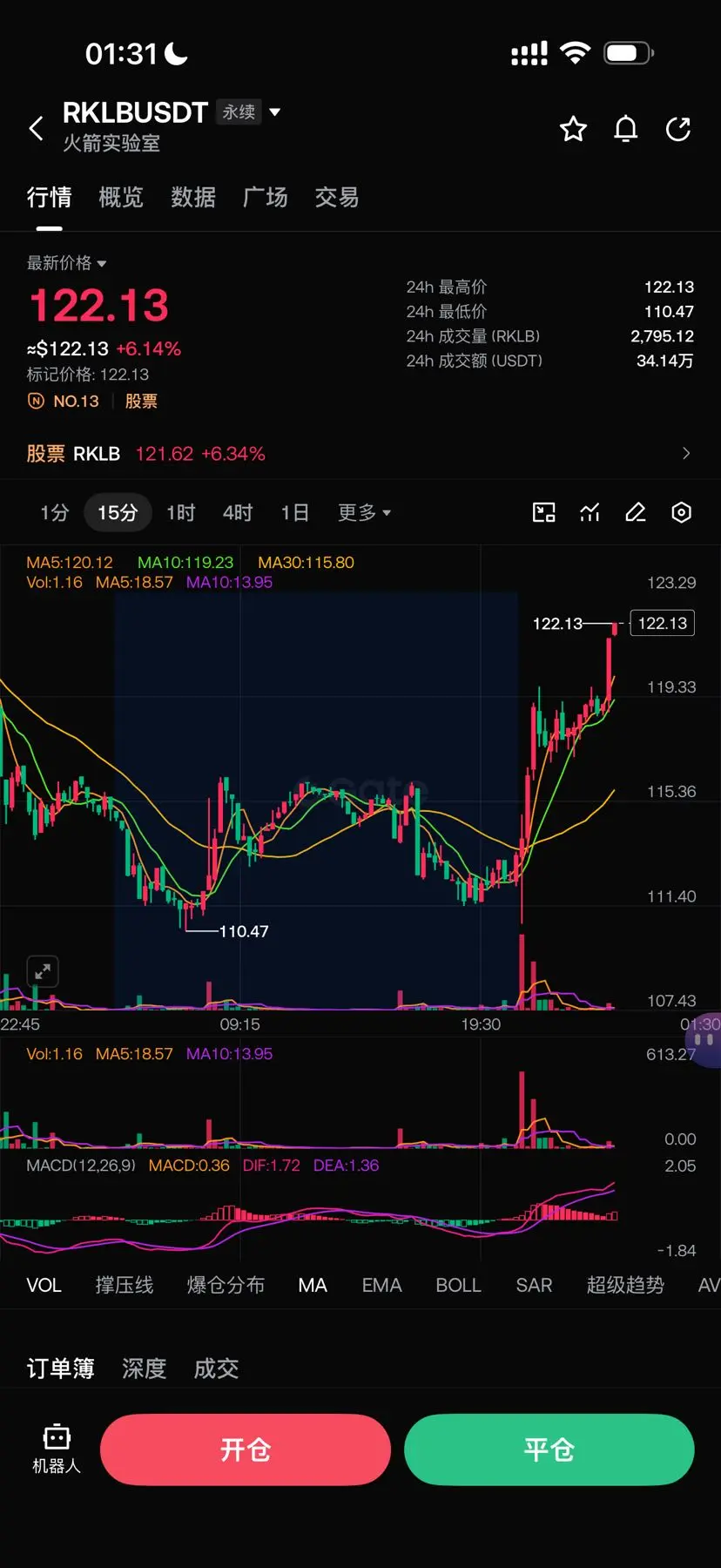
Task: Tap the MA5:120.12 indicator legend
Action: (70, 562)
